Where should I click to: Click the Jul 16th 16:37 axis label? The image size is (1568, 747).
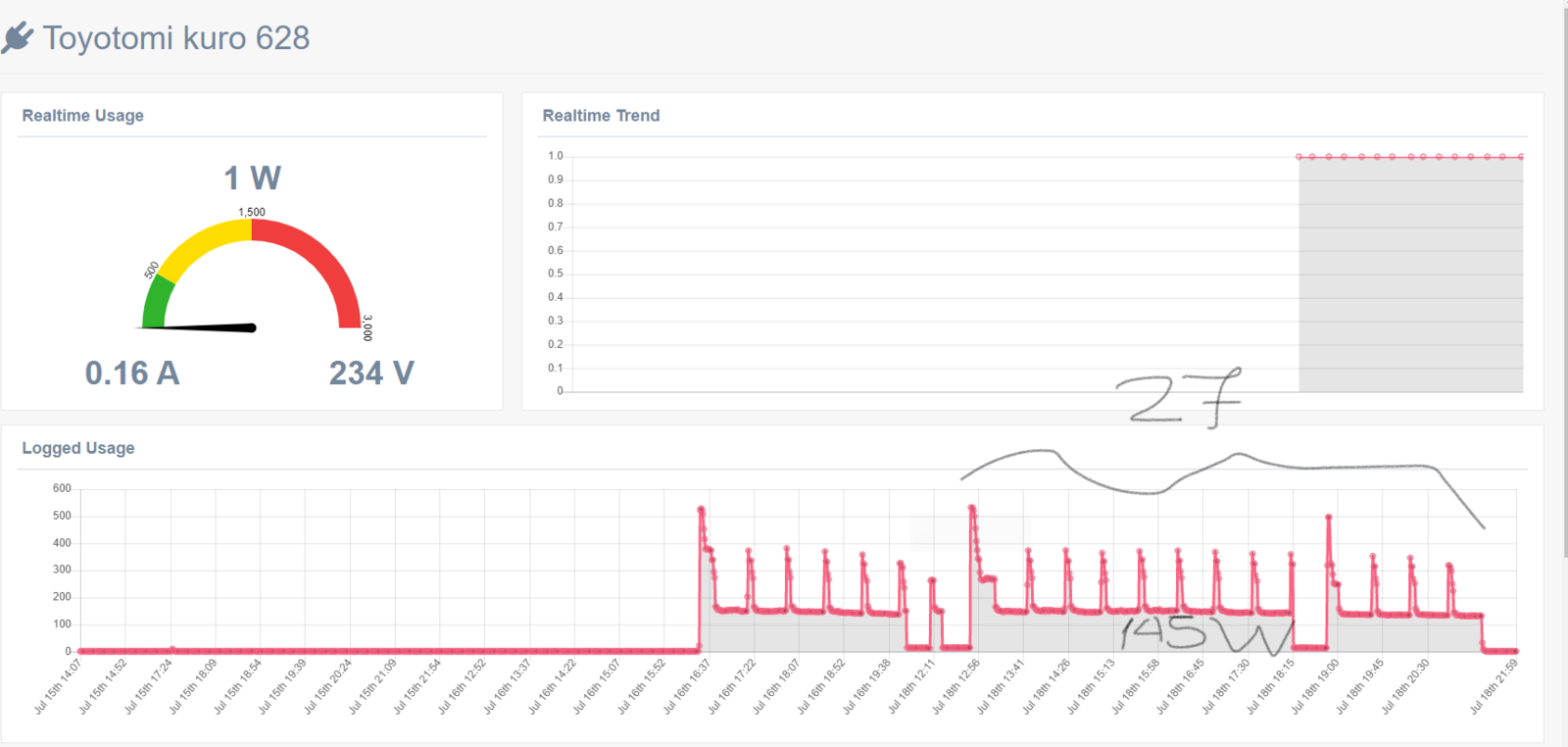coord(686,686)
